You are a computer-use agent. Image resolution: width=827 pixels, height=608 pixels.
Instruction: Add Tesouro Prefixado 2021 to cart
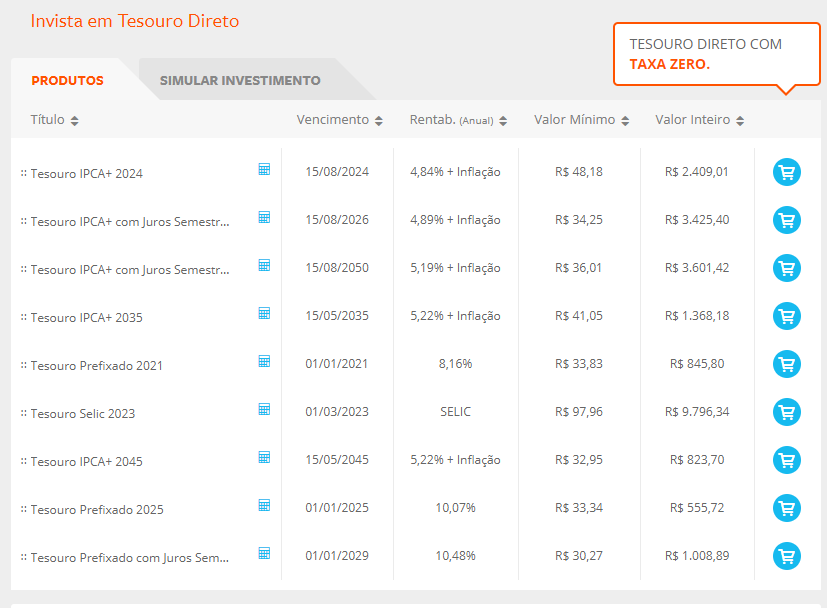point(787,364)
